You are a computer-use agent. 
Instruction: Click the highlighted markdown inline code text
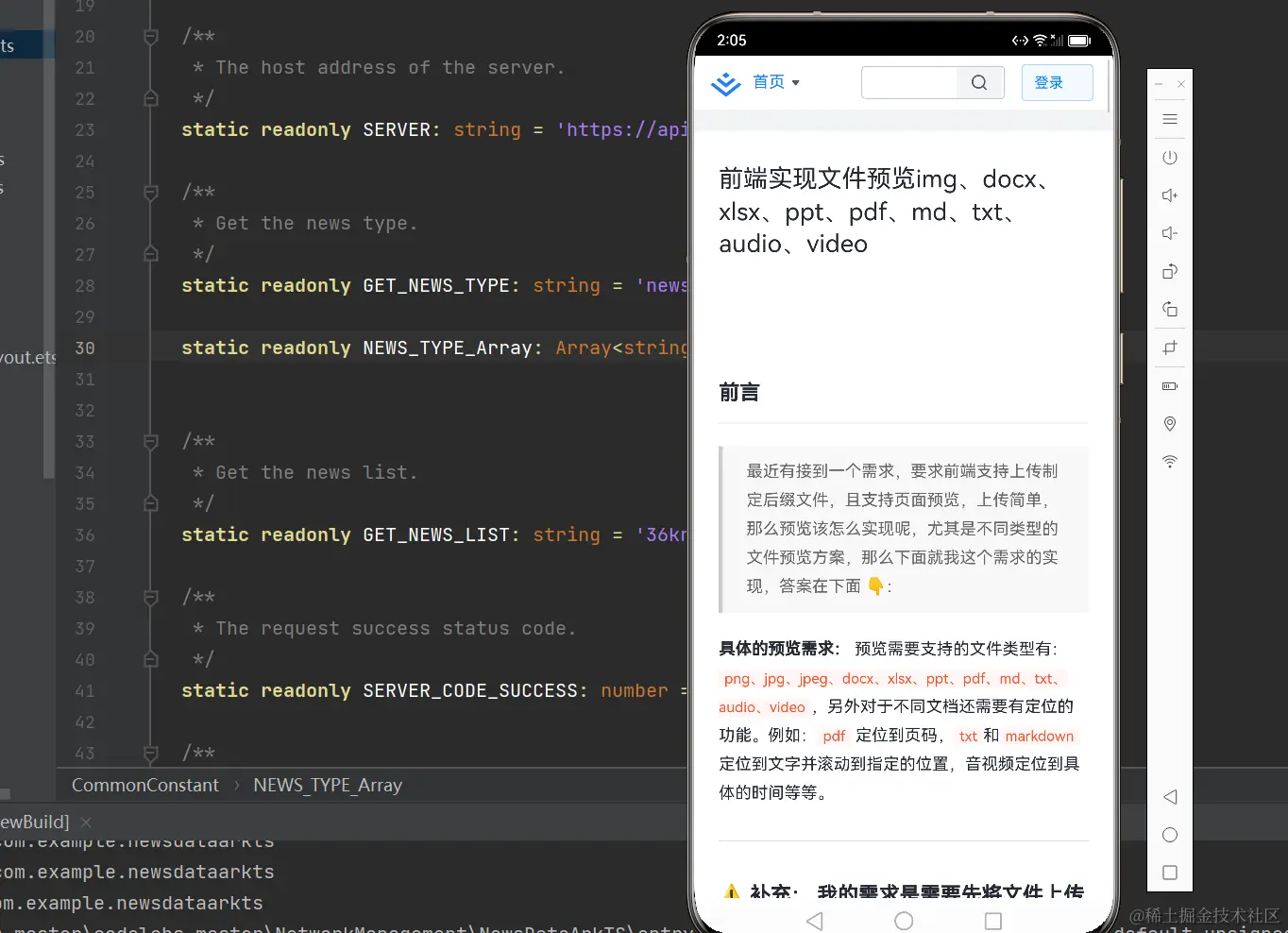tap(1040, 736)
